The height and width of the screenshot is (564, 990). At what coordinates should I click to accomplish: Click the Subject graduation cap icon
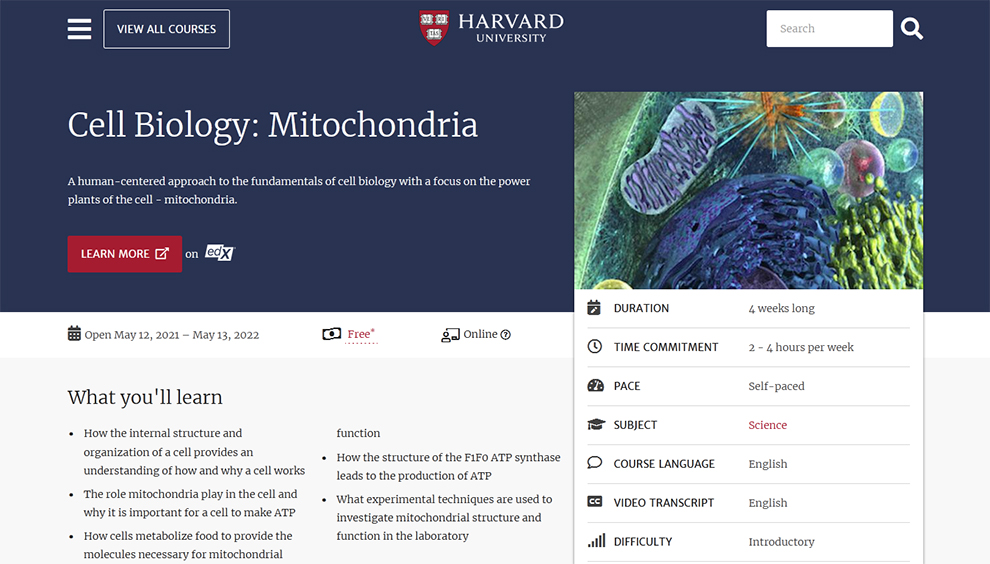(596, 424)
